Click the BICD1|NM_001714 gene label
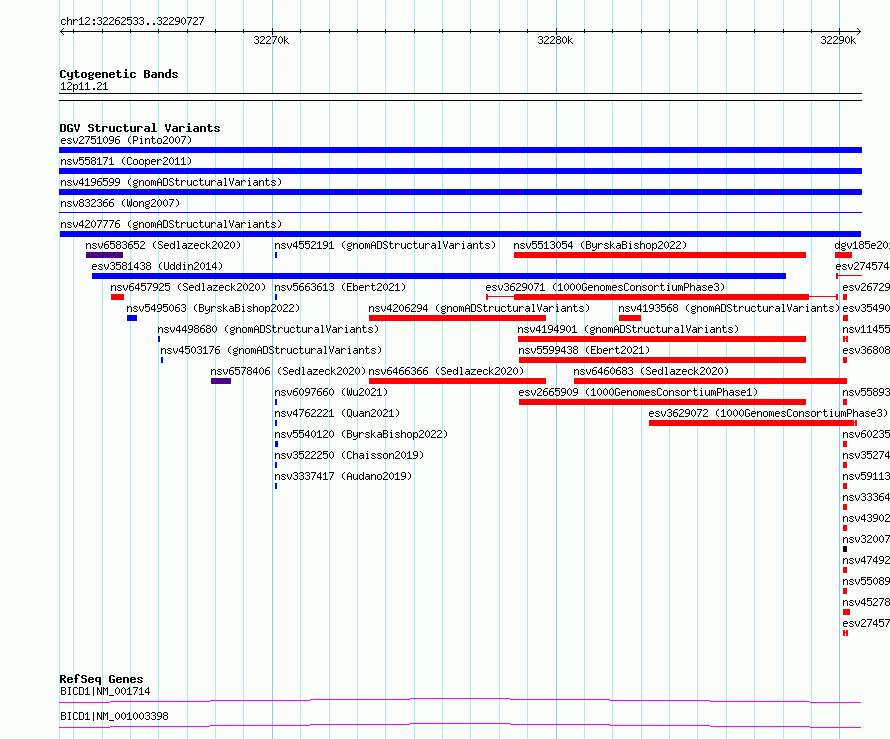This screenshot has width=890, height=739. tap(105, 691)
